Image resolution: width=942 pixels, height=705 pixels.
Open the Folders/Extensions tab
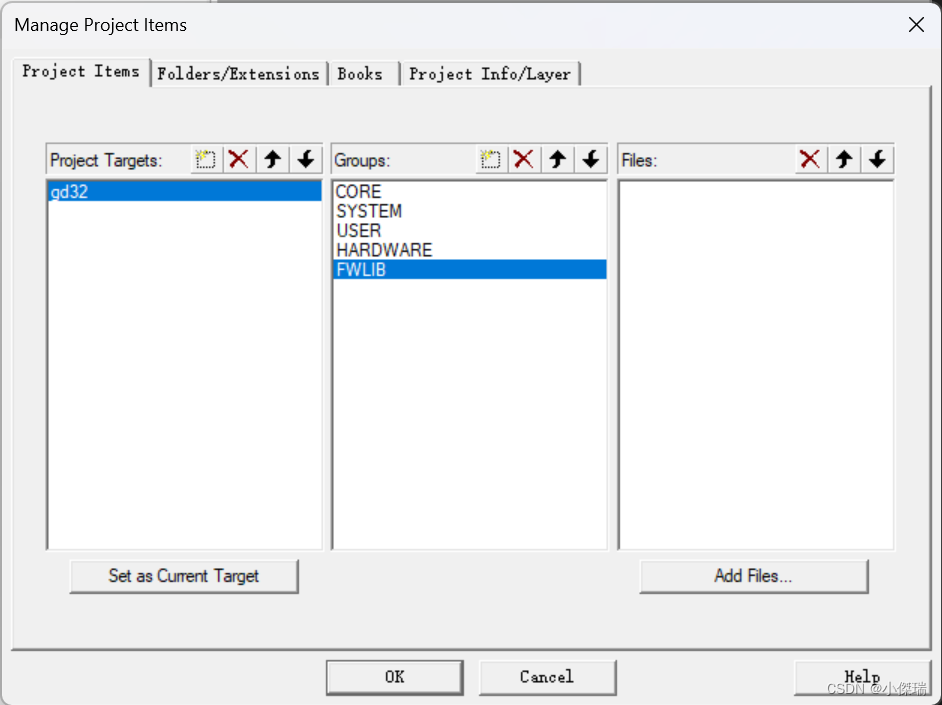pos(239,74)
